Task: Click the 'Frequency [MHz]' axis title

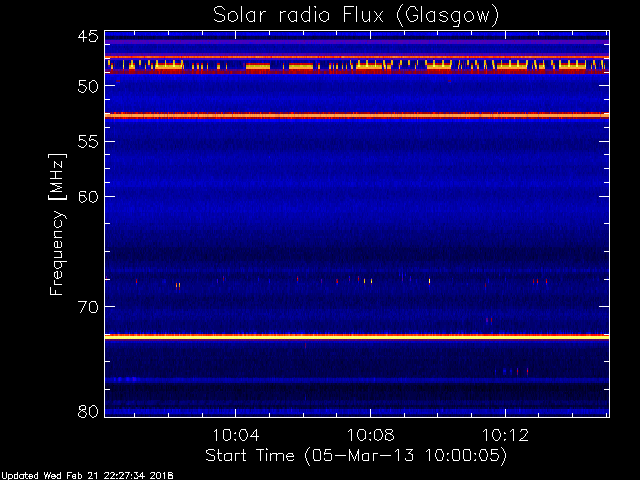Action: click(57, 224)
